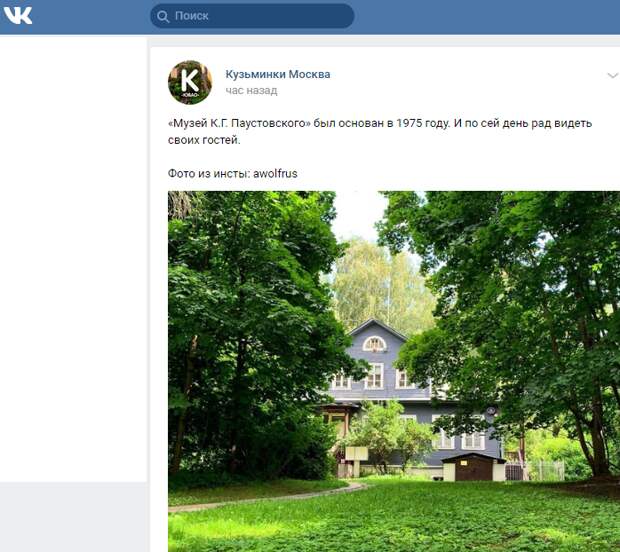Open the Кузьминки Москва group page link

278,74
